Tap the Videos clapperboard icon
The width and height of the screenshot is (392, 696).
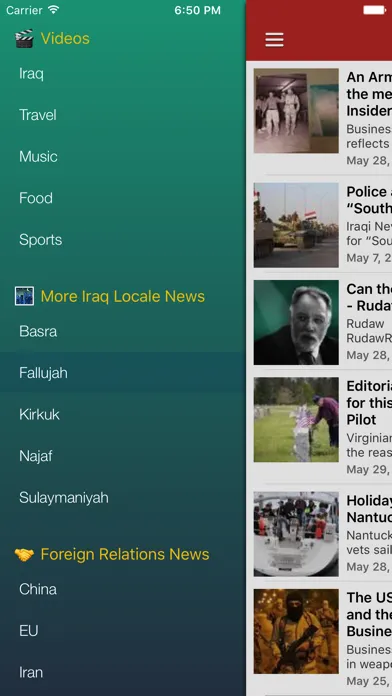click(24, 39)
